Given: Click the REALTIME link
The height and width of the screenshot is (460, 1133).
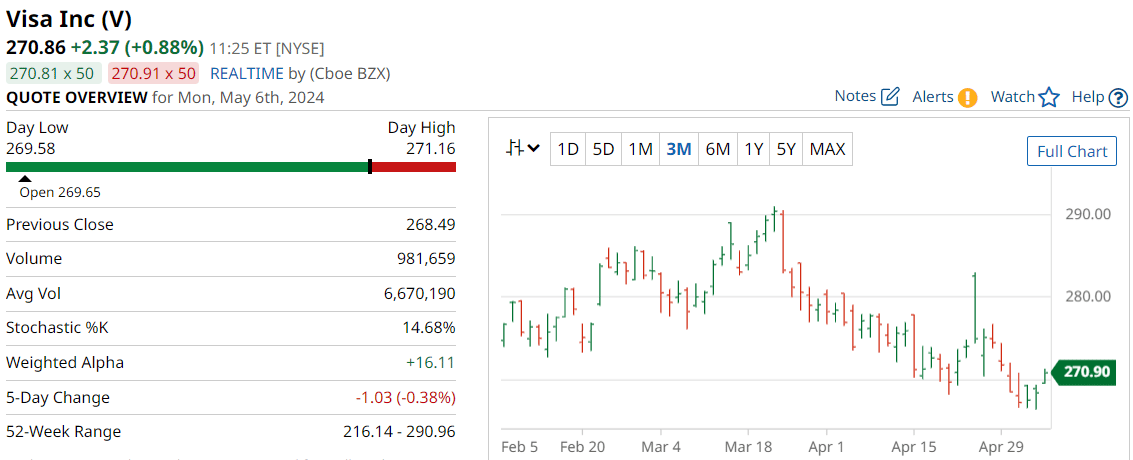Looking at the screenshot, I should tap(244, 73).
